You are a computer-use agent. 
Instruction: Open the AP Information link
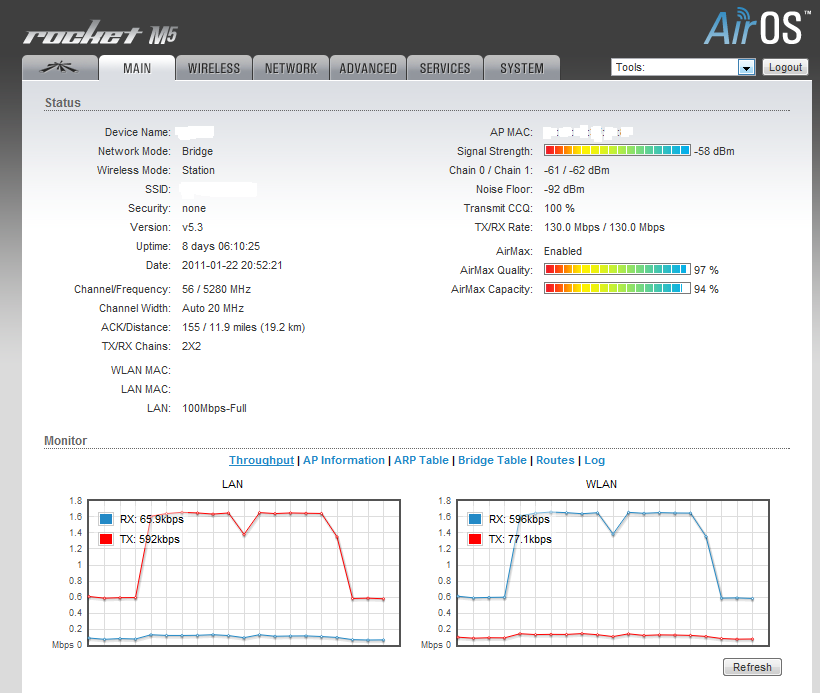pyautogui.click(x=344, y=460)
